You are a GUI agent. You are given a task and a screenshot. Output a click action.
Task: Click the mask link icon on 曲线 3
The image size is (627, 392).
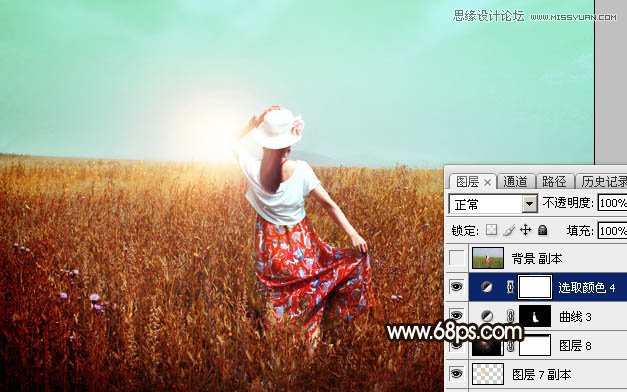[510, 316]
